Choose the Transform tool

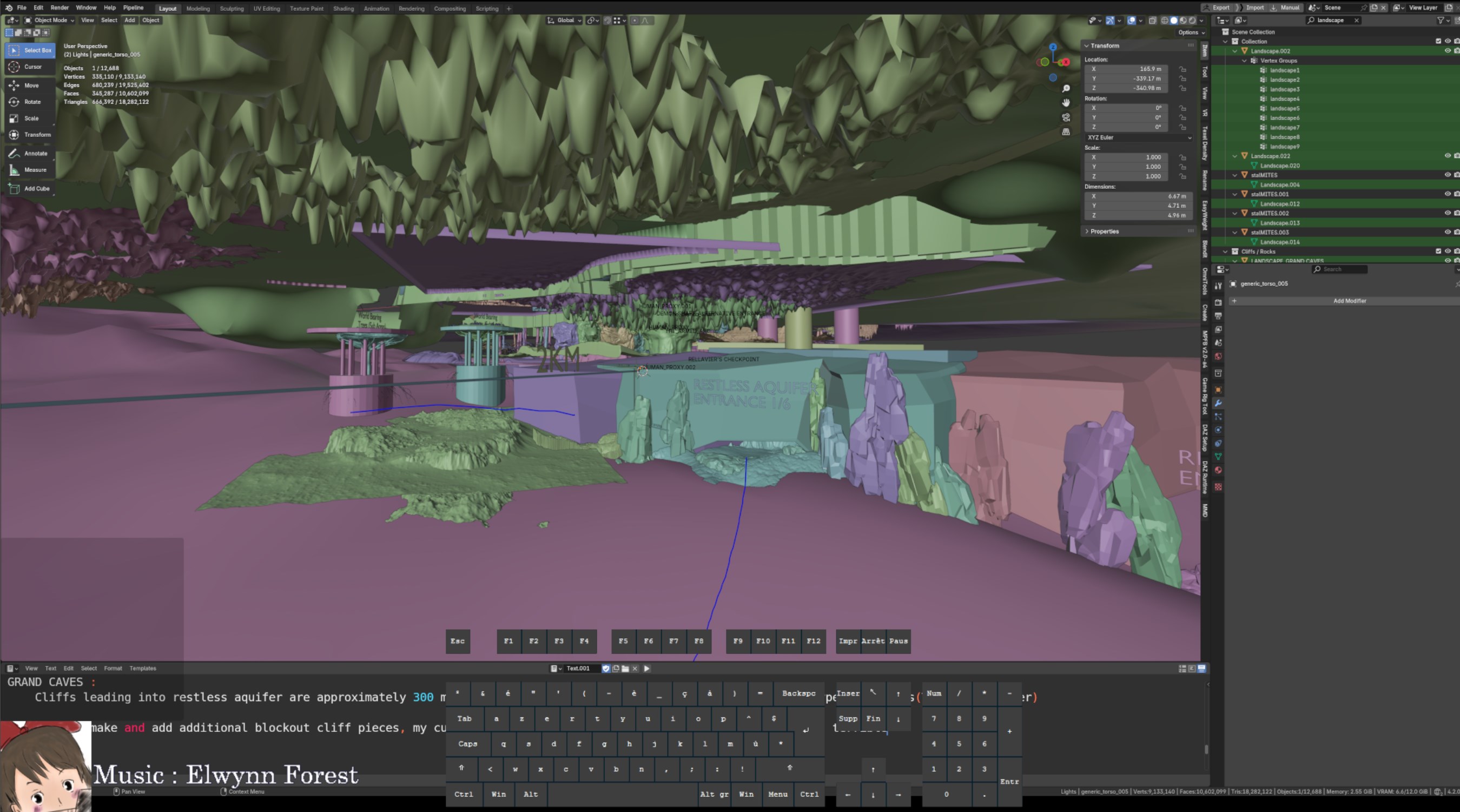point(31,135)
